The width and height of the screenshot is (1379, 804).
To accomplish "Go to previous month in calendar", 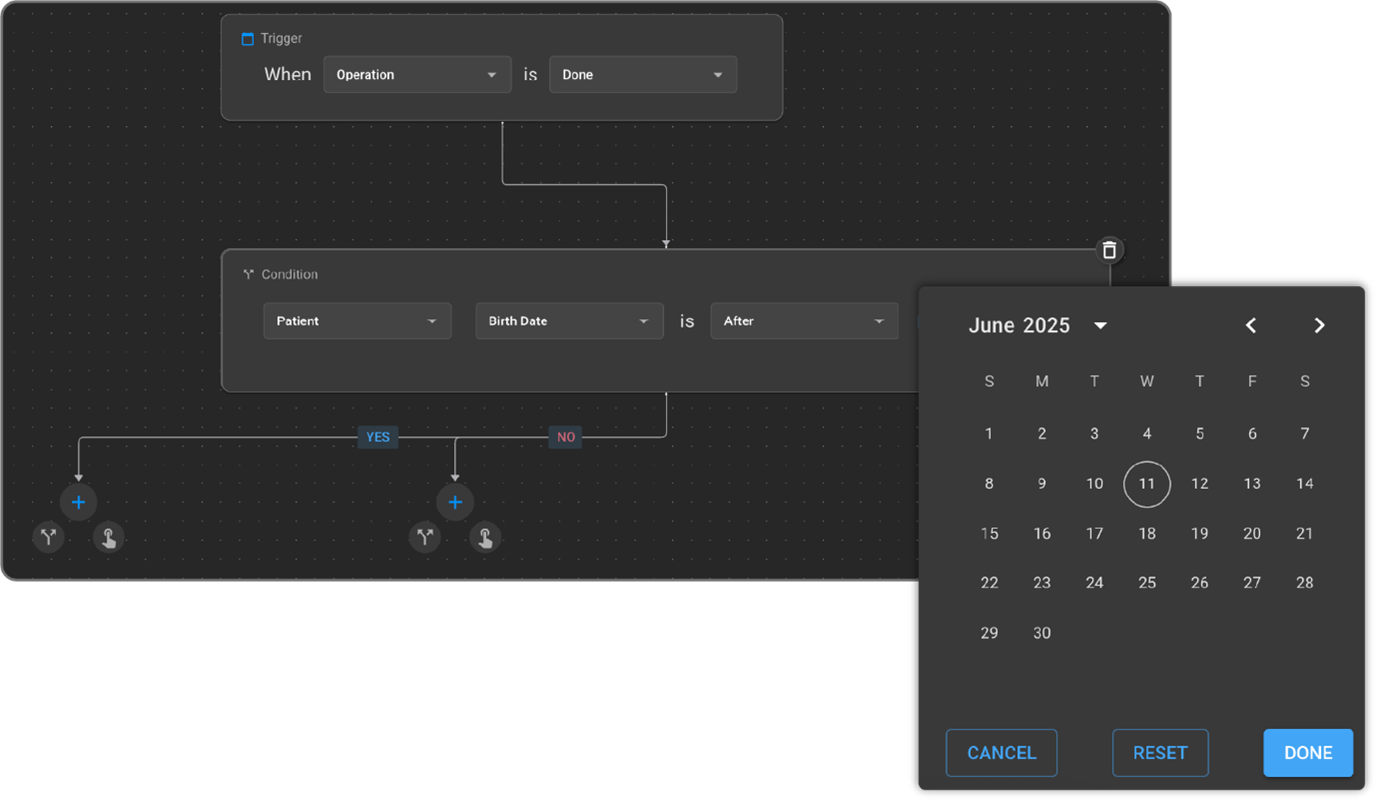I will coord(1250,325).
